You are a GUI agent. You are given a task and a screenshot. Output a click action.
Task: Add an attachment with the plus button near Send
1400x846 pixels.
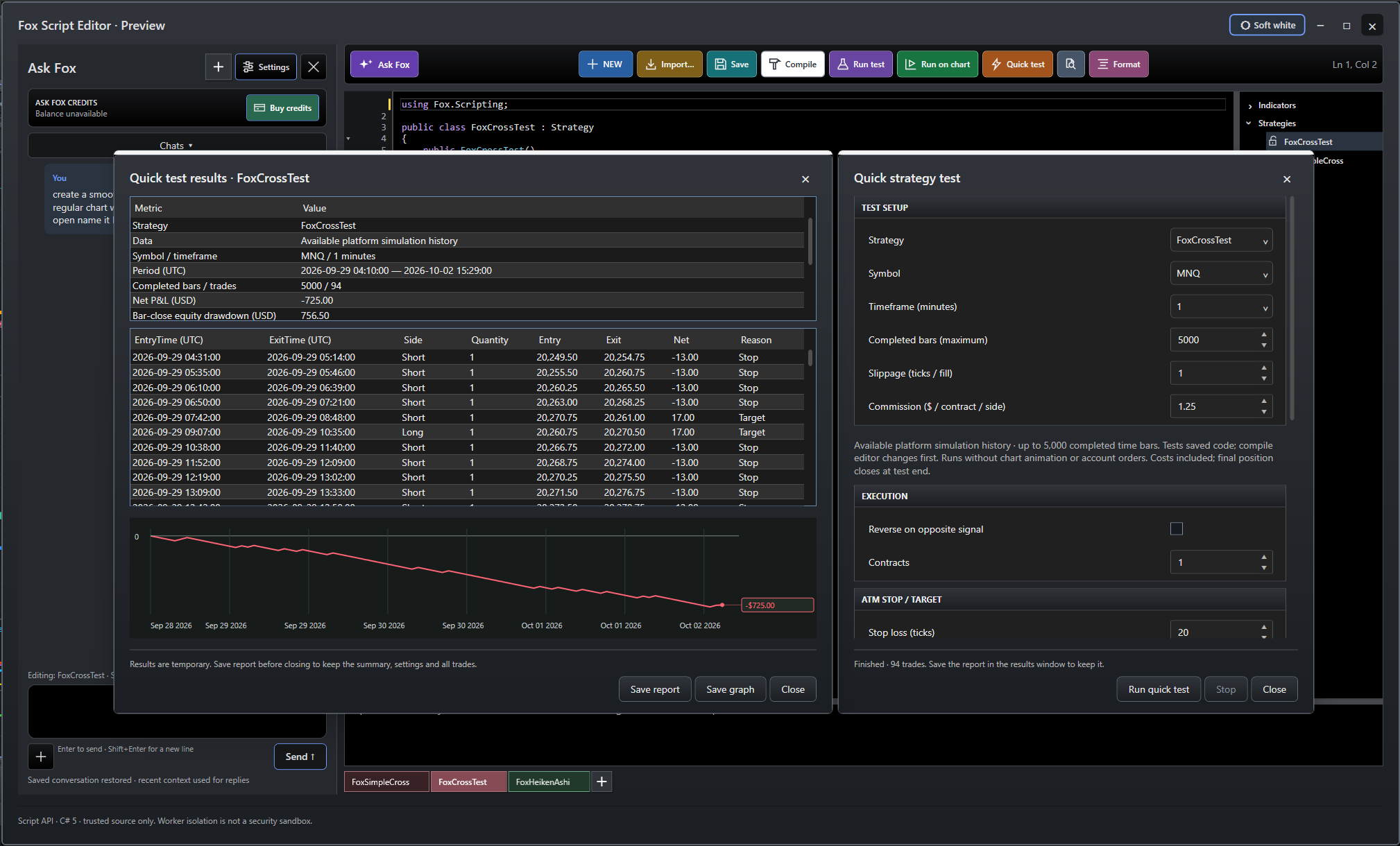pos(41,757)
